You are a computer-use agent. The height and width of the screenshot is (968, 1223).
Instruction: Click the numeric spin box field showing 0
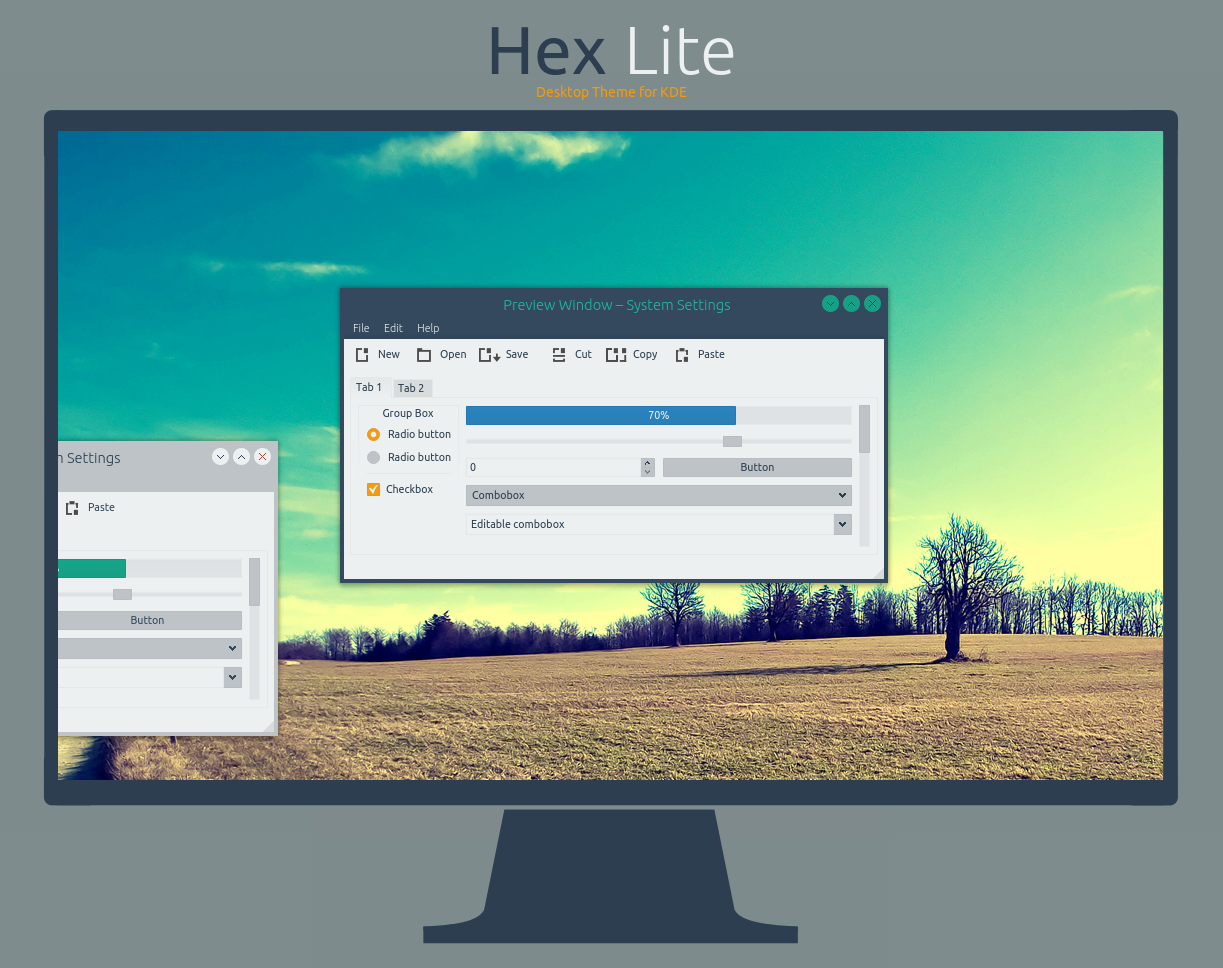point(553,467)
